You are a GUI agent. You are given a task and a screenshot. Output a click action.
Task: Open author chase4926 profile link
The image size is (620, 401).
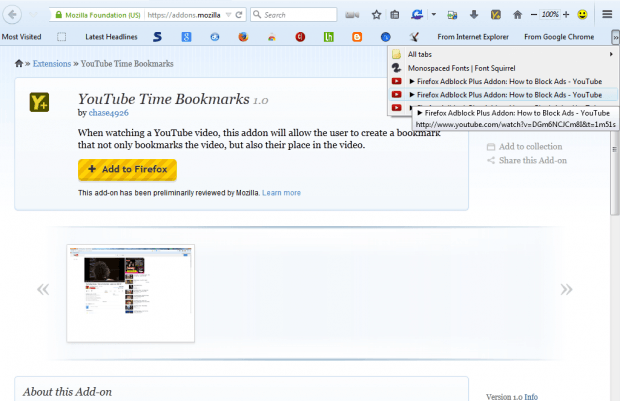(x=108, y=113)
